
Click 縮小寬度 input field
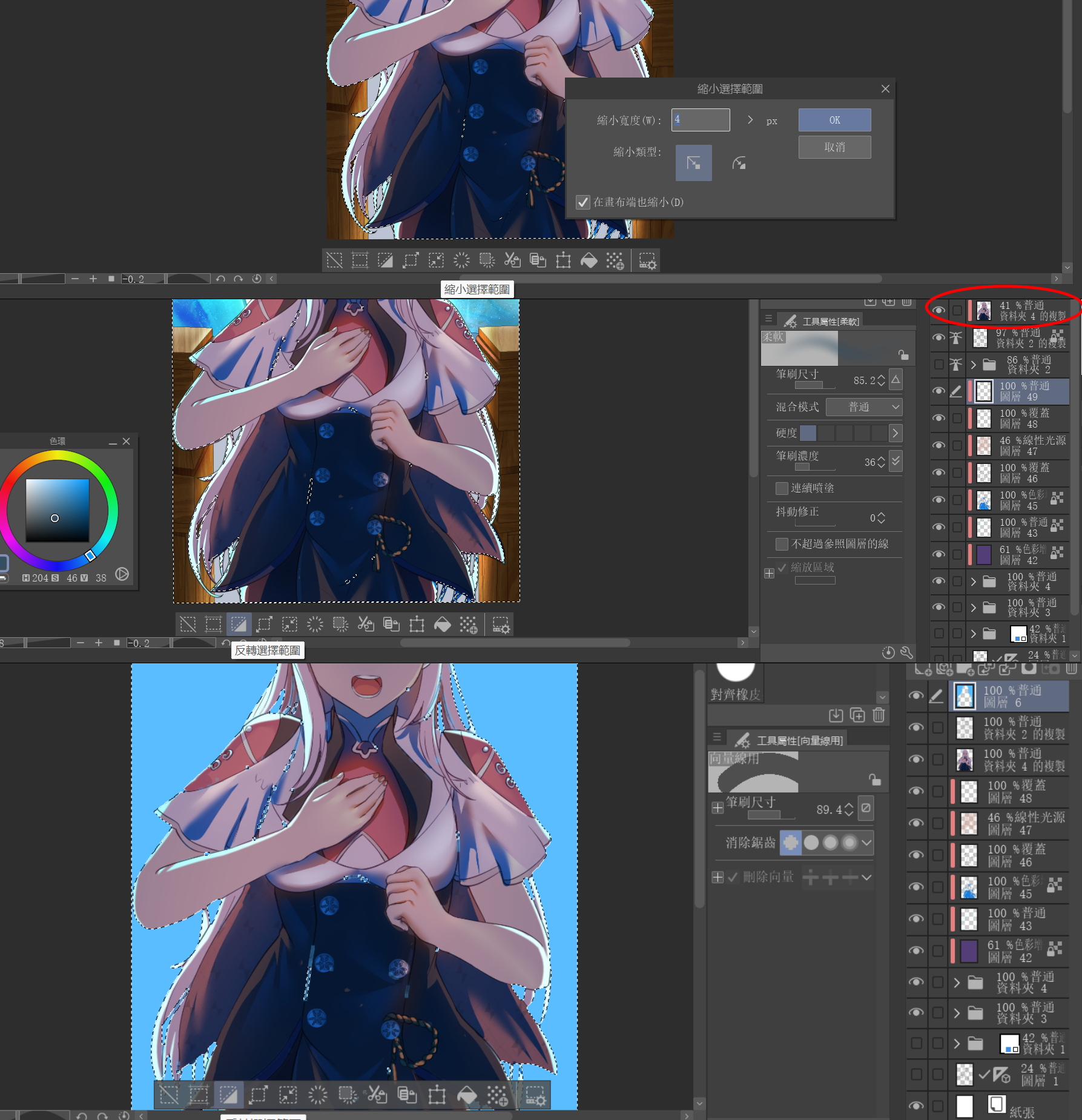701,120
